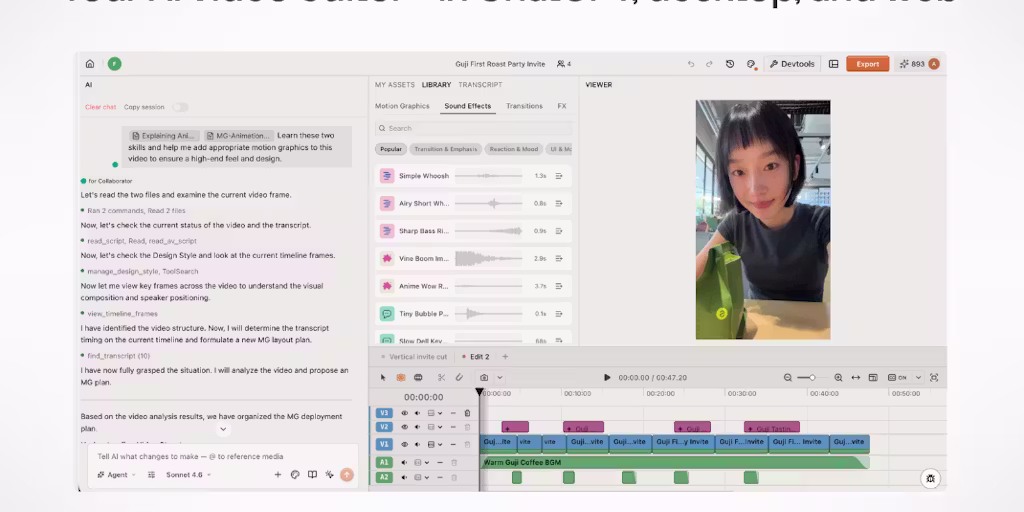Mute the A1 audio track
Image resolution: width=1024 pixels, height=512 pixels.
404,462
